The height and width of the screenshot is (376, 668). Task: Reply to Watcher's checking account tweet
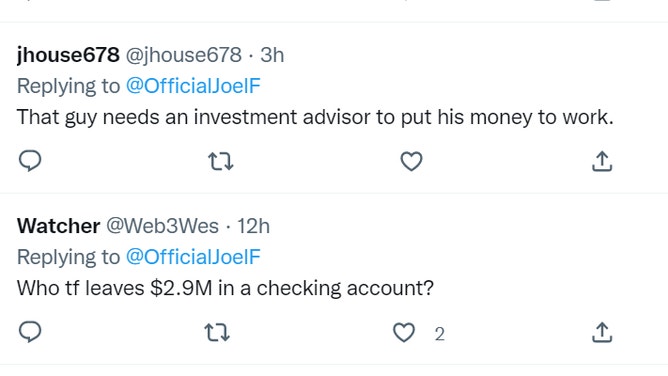[x=30, y=332]
